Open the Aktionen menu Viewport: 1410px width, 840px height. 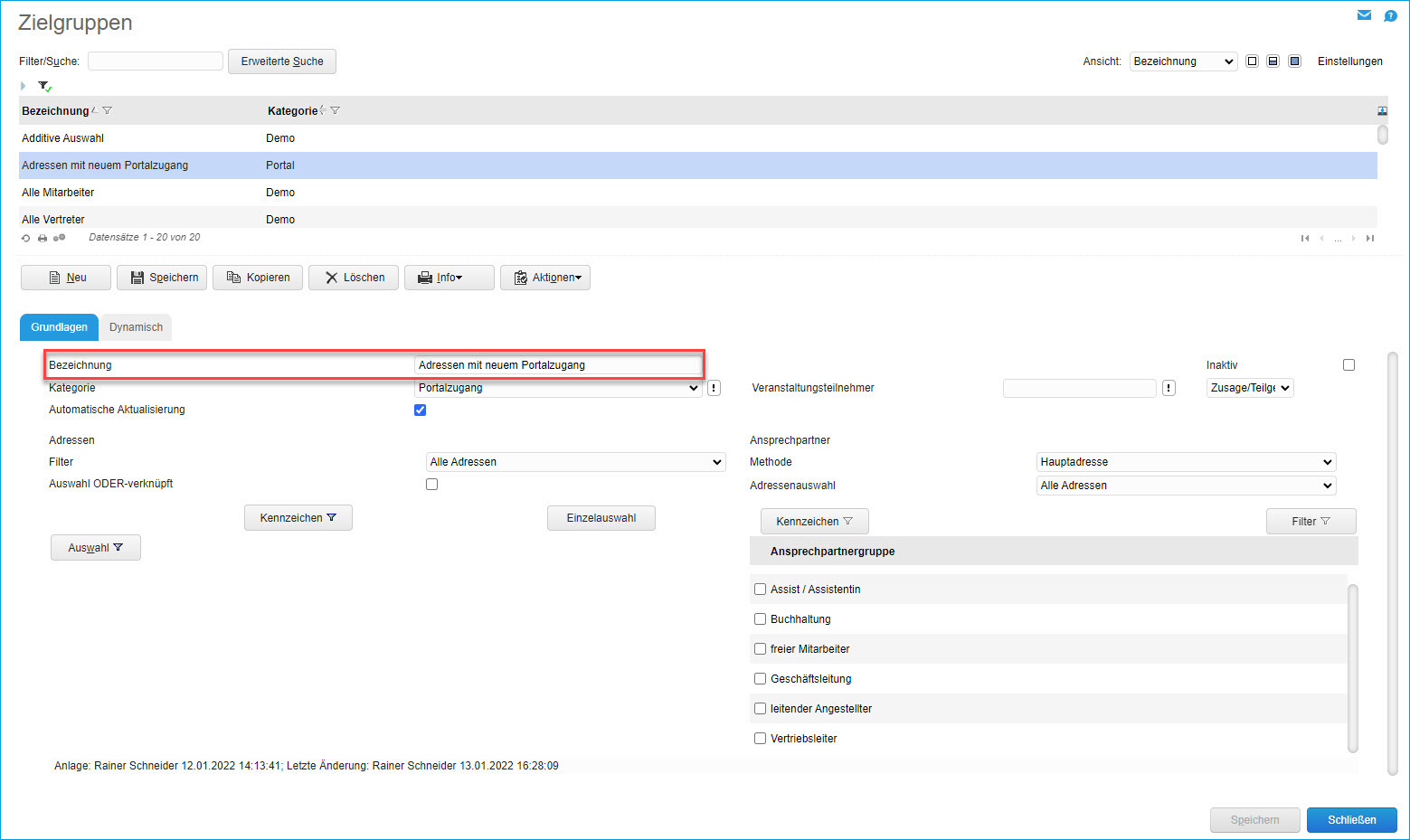[x=545, y=278]
